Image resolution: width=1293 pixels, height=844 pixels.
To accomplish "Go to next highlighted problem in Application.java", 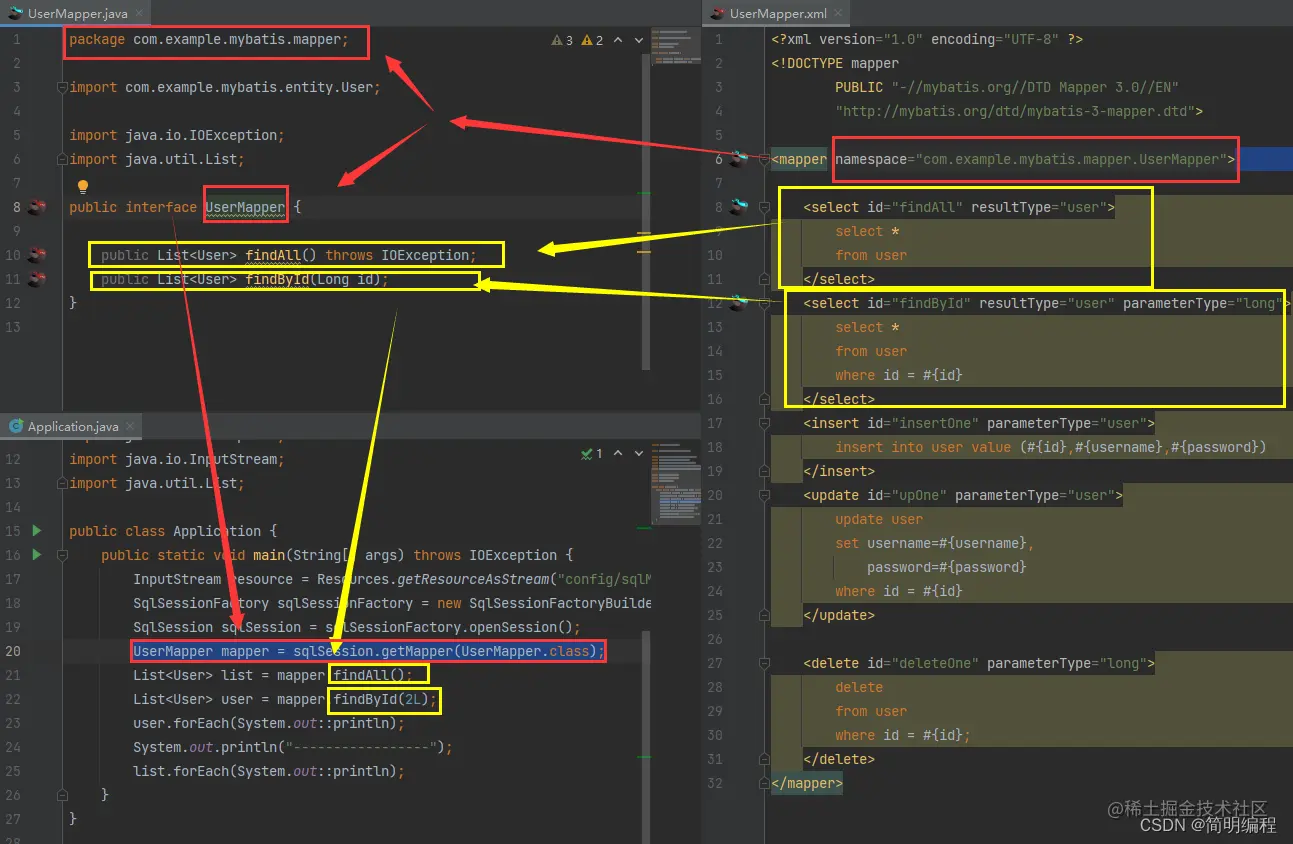I will (640, 454).
